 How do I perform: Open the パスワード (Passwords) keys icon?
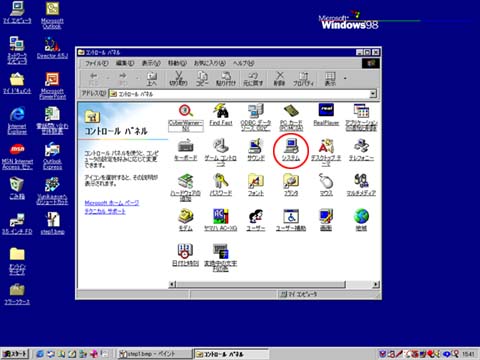[x=221, y=185]
